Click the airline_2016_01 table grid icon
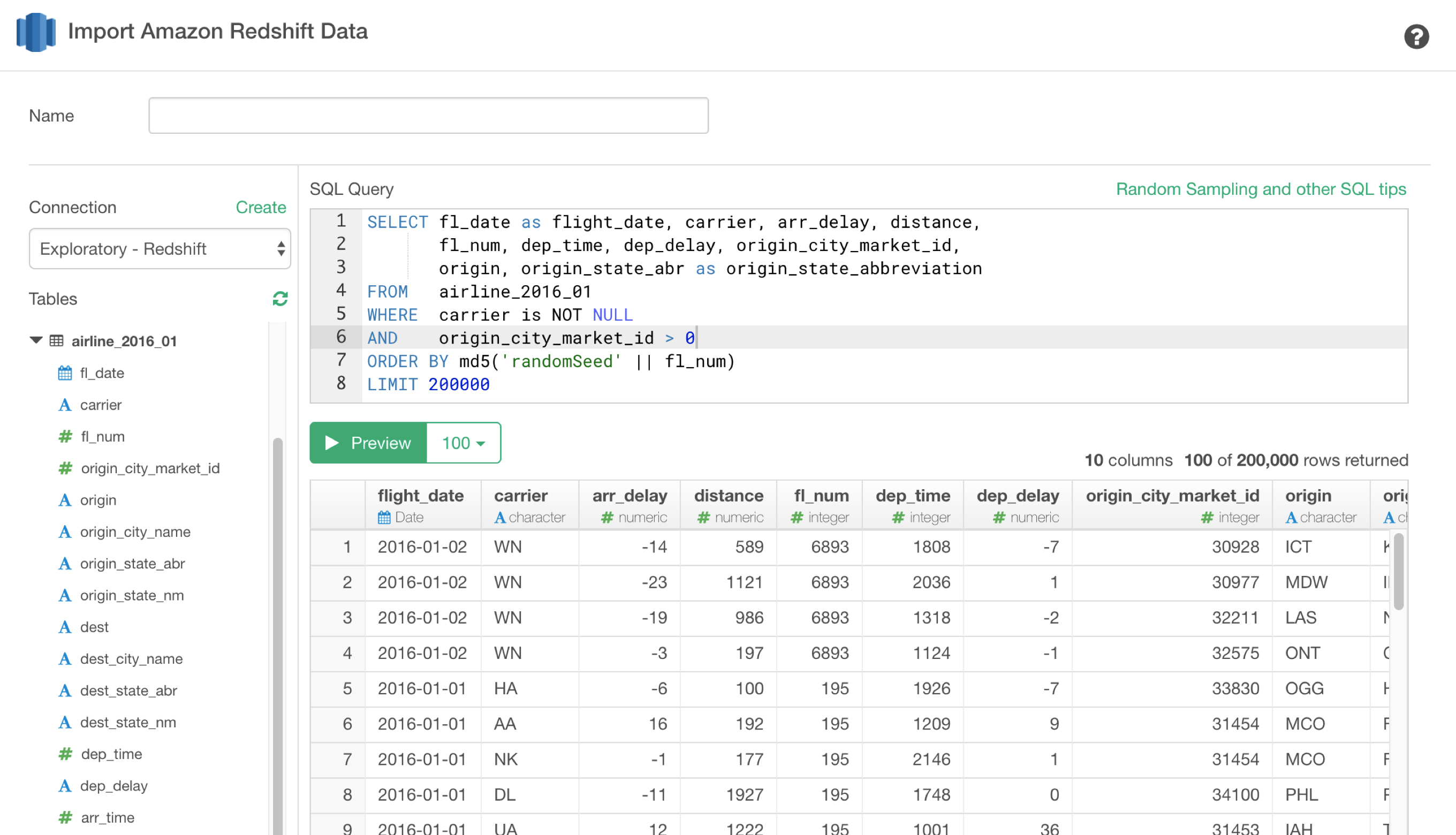This screenshot has width=1456, height=835. tap(56, 341)
